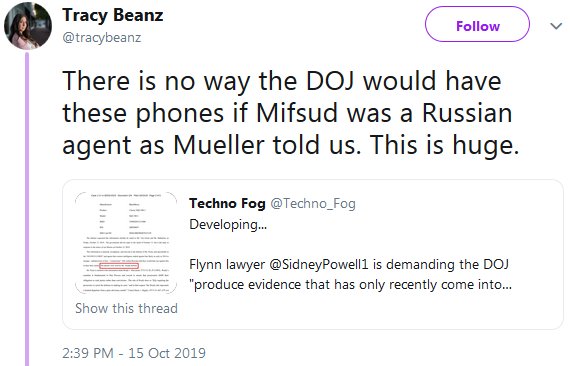Click the purple Follow button
570x366 pixels.
[477, 24]
